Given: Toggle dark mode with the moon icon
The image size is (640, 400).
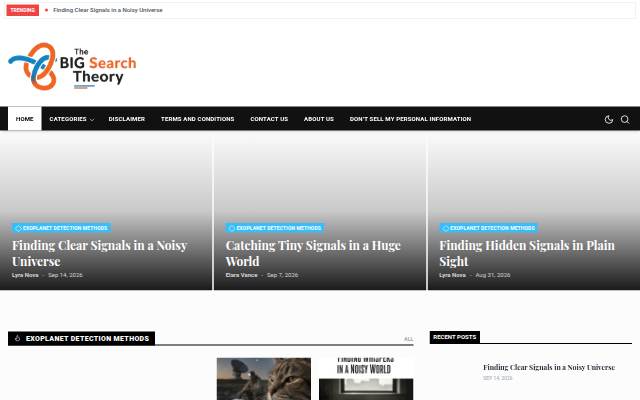Looking at the screenshot, I should tap(609, 119).
